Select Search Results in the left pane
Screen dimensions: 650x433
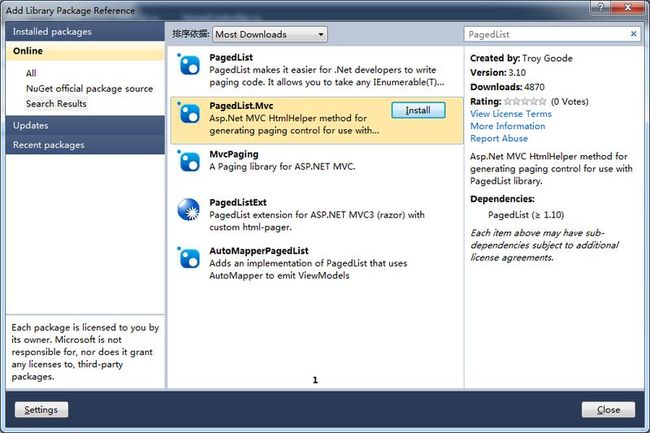point(56,104)
